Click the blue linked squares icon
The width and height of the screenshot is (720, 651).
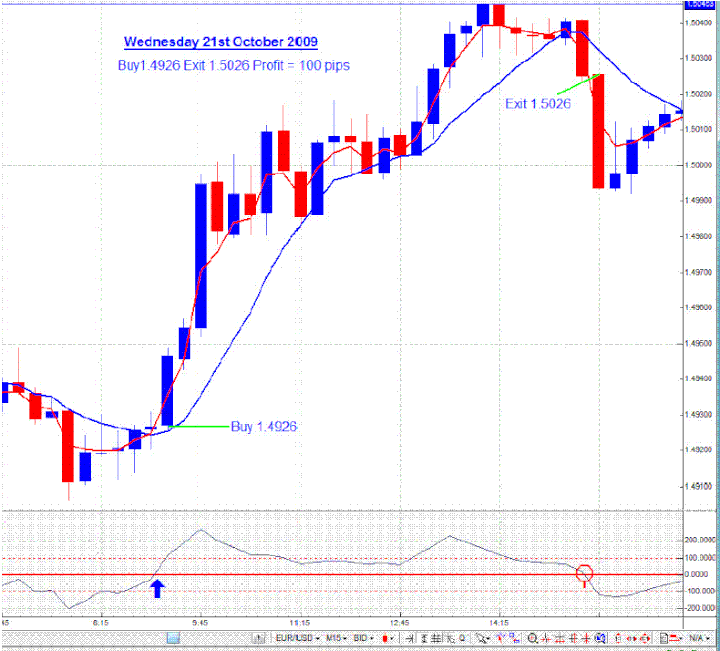[x=515, y=638]
